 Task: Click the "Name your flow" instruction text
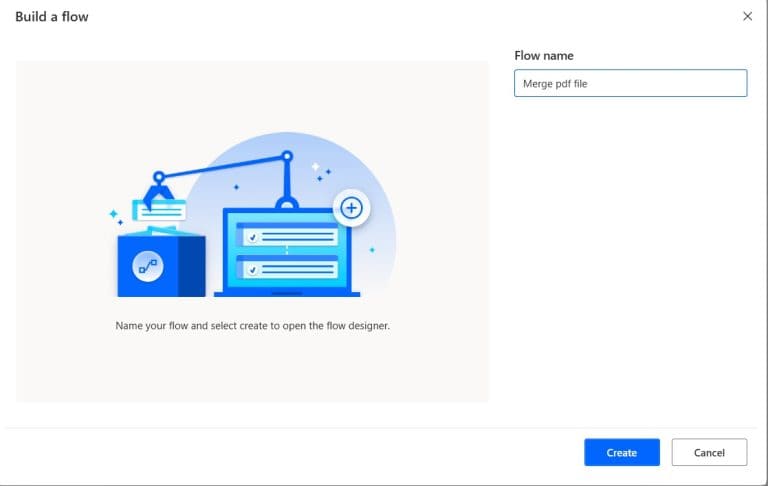(x=253, y=326)
